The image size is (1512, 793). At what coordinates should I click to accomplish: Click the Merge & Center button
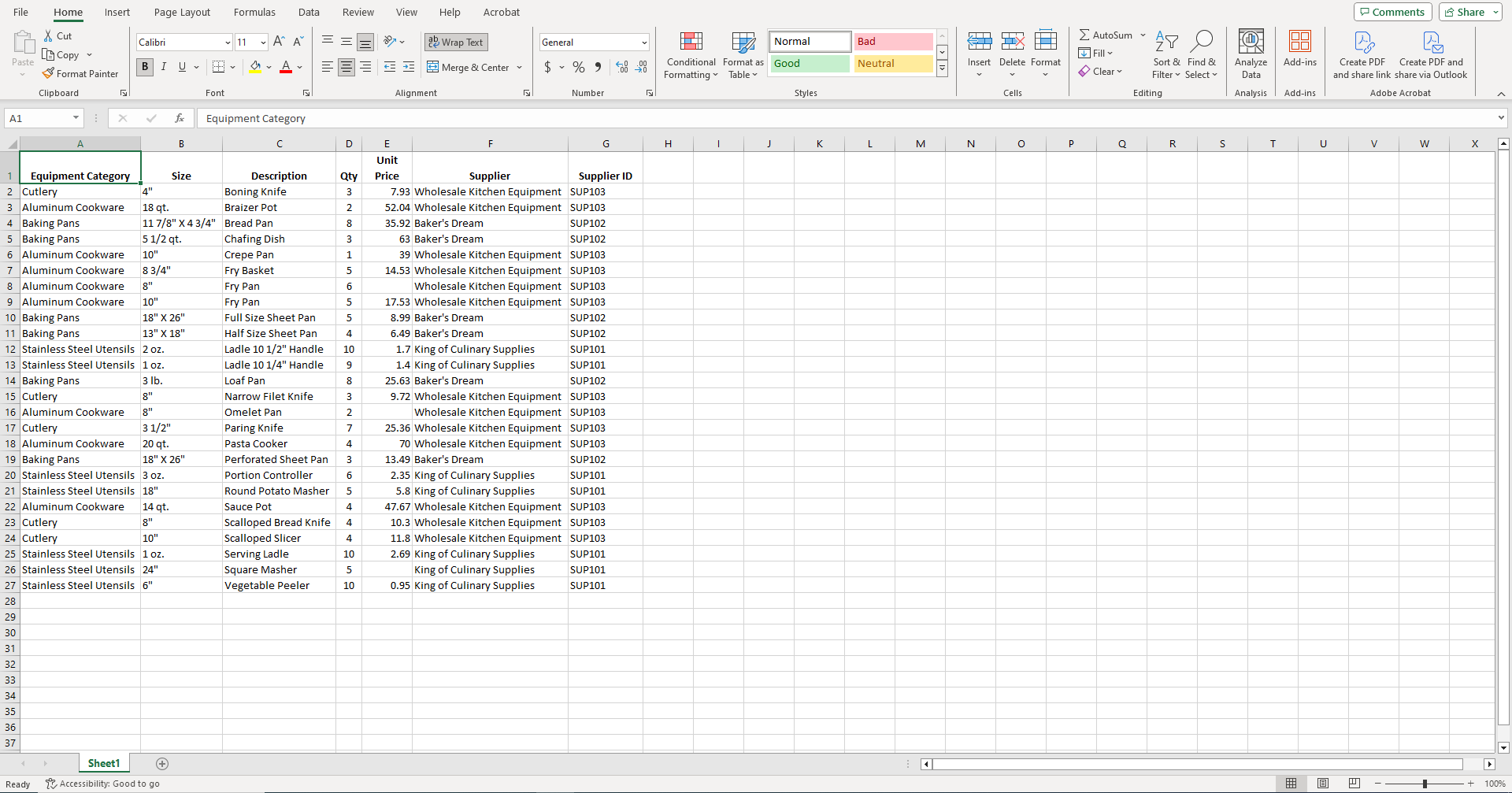(474, 67)
